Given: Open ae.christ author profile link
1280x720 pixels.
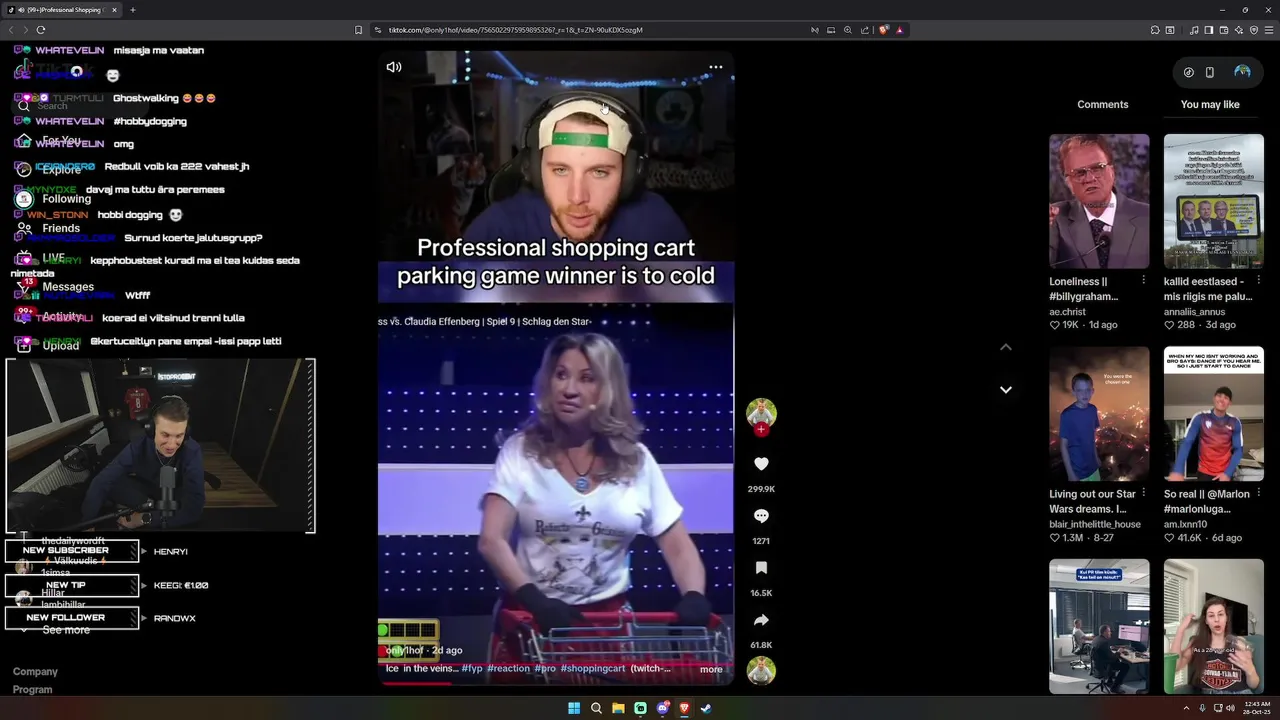Looking at the screenshot, I should (1067, 312).
